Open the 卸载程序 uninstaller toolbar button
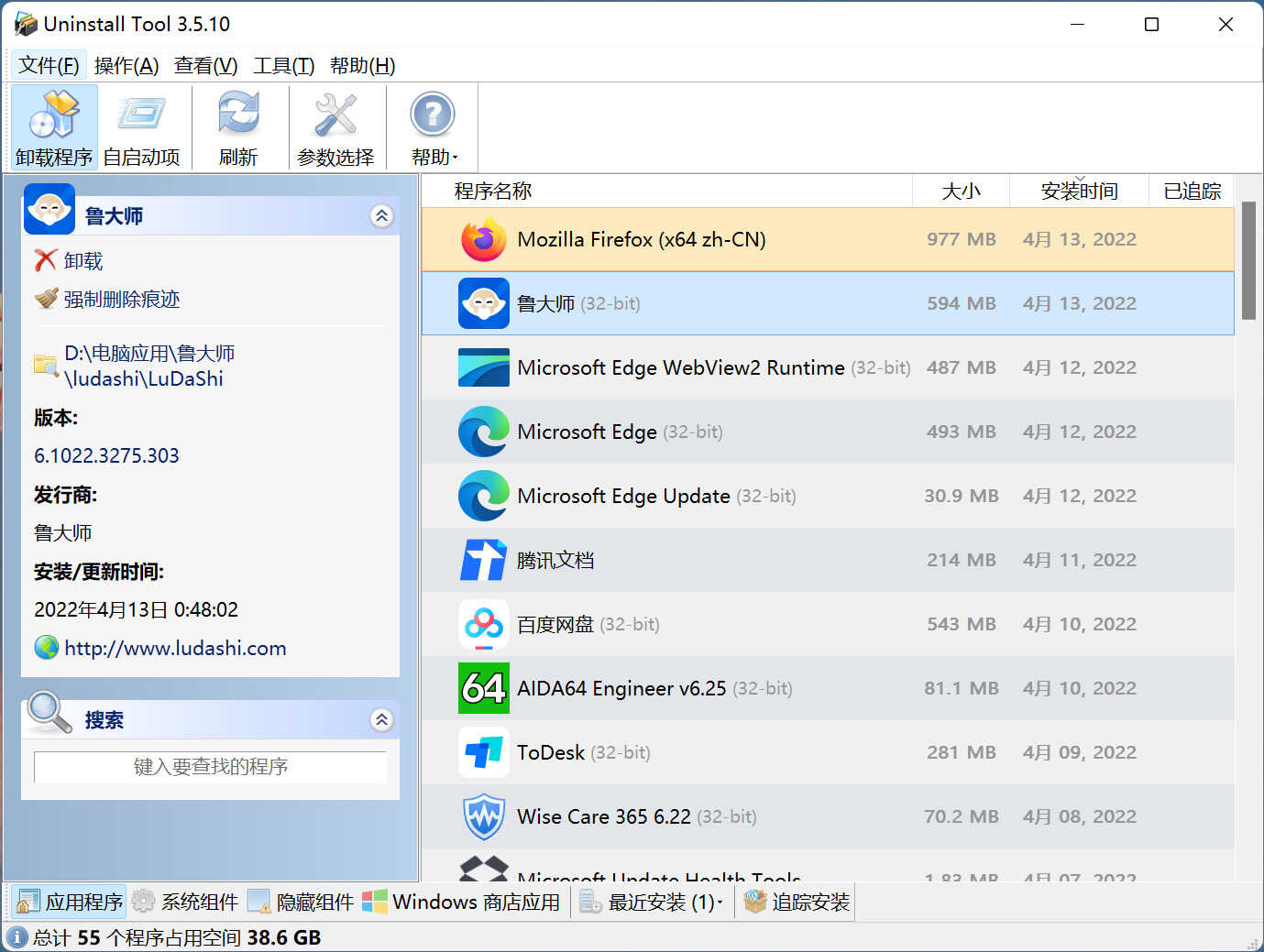This screenshot has height=952, width=1264. tap(54, 127)
